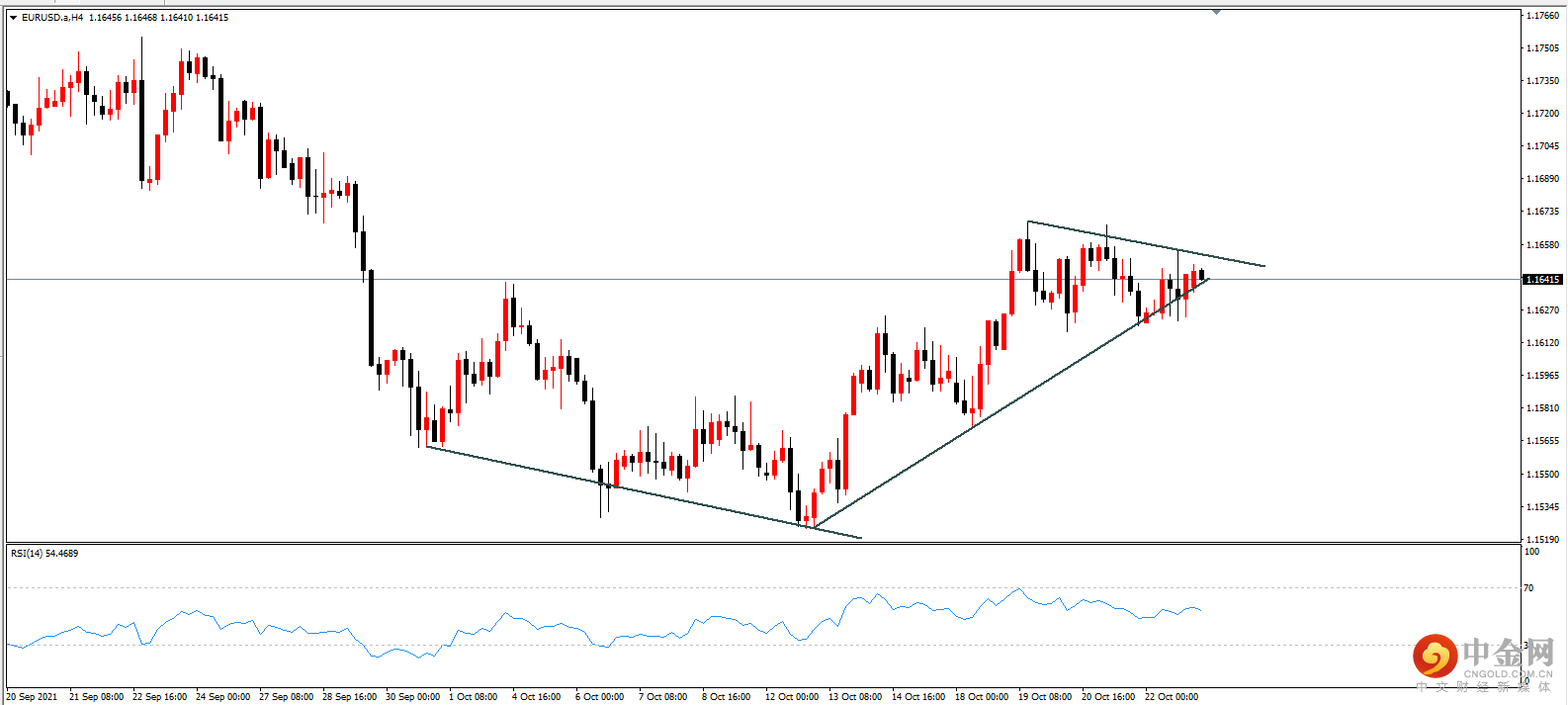Click the current price tag 1.16415
The image size is (1568, 705).
1542,279
